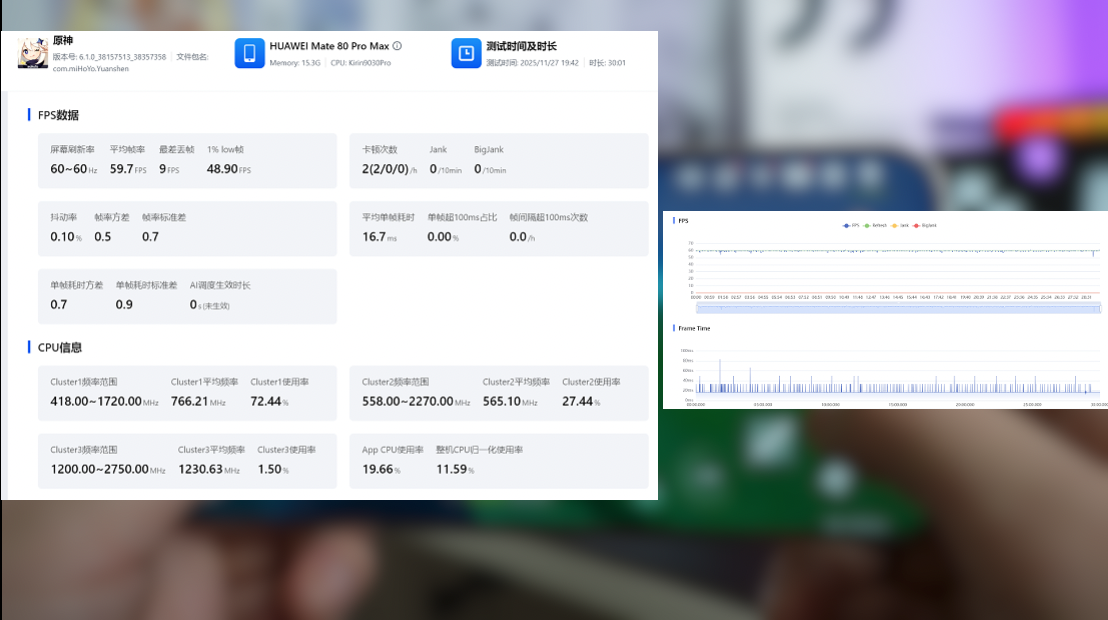Image resolution: width=1108 pixels, height=620 pixels.
Task: Toggle the Jank series in chart legend
Action: pyautogui.click(x=900, y=226)
